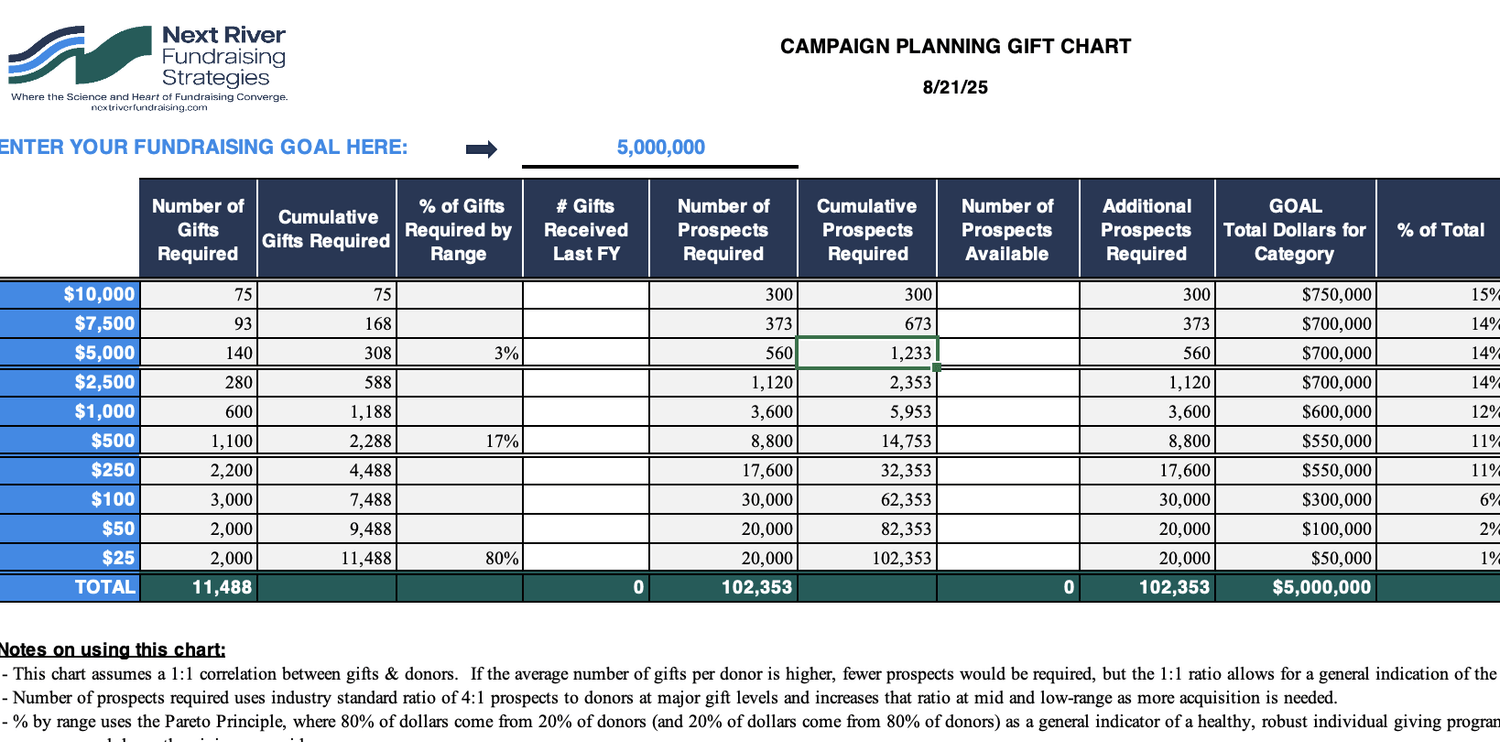Click the Campaign Planning Gift Chart title
Viewport: 1500px width, 742px height.
coord(955,46)
